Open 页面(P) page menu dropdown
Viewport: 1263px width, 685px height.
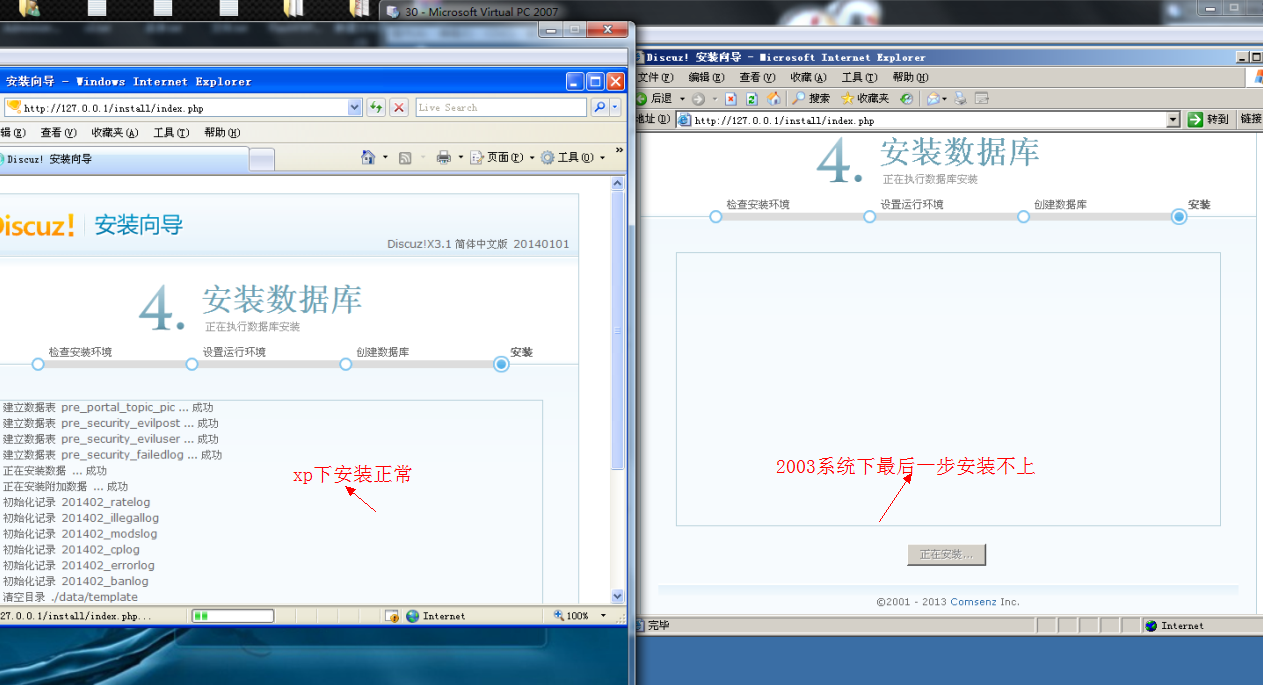tap(502, 157)
